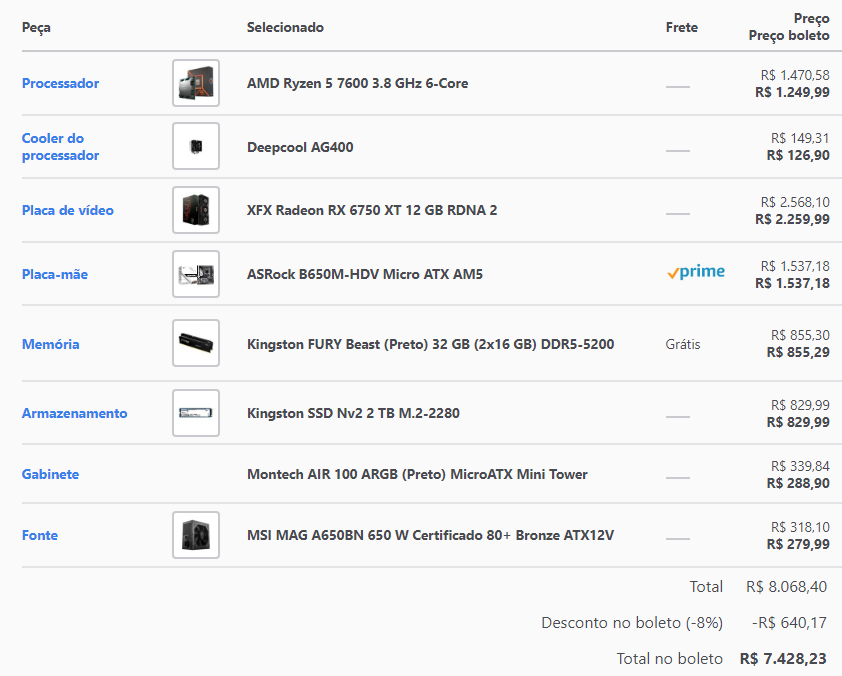
Task: Click the Kingston SSD Nv2 thumbnail
Action: coord(196,413)
